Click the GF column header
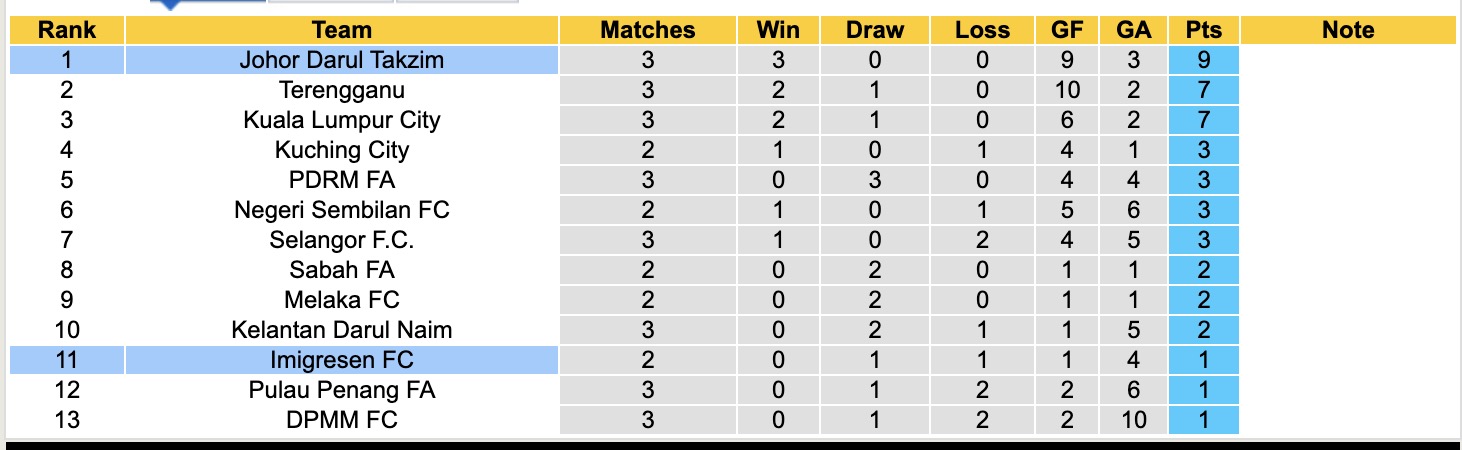Screen dimensions: 1462x450 pos(1067,30)
